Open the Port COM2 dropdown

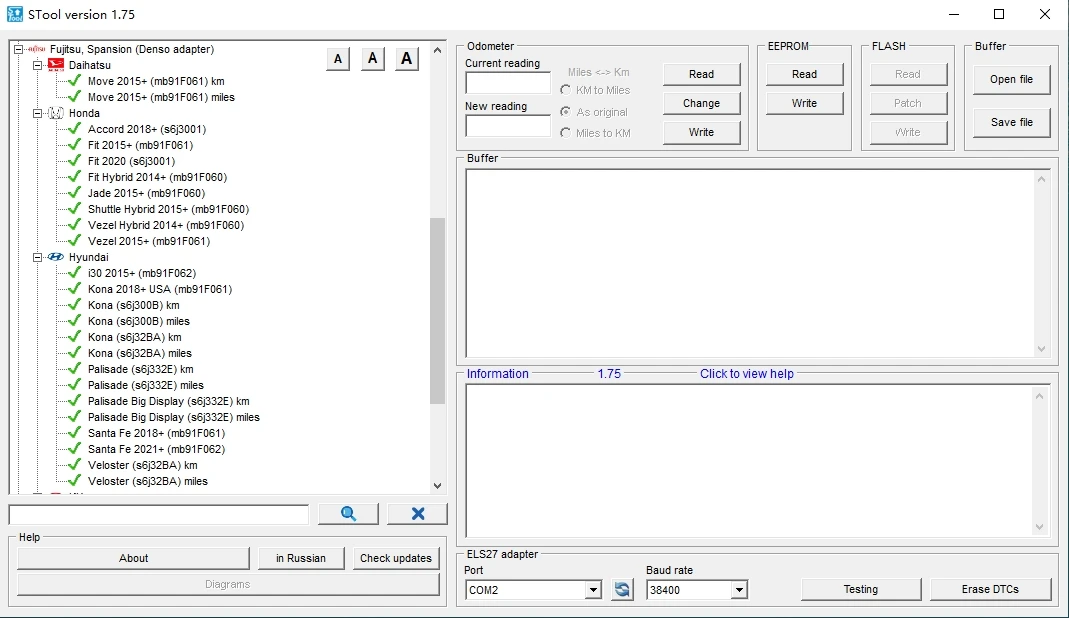pyautogui.click(x=593, y=590)
